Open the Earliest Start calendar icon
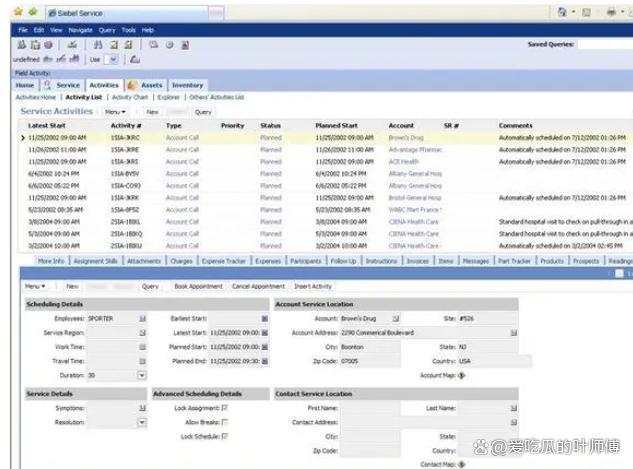The width and height of the screenshot is (633, 469). pos(264,318)
